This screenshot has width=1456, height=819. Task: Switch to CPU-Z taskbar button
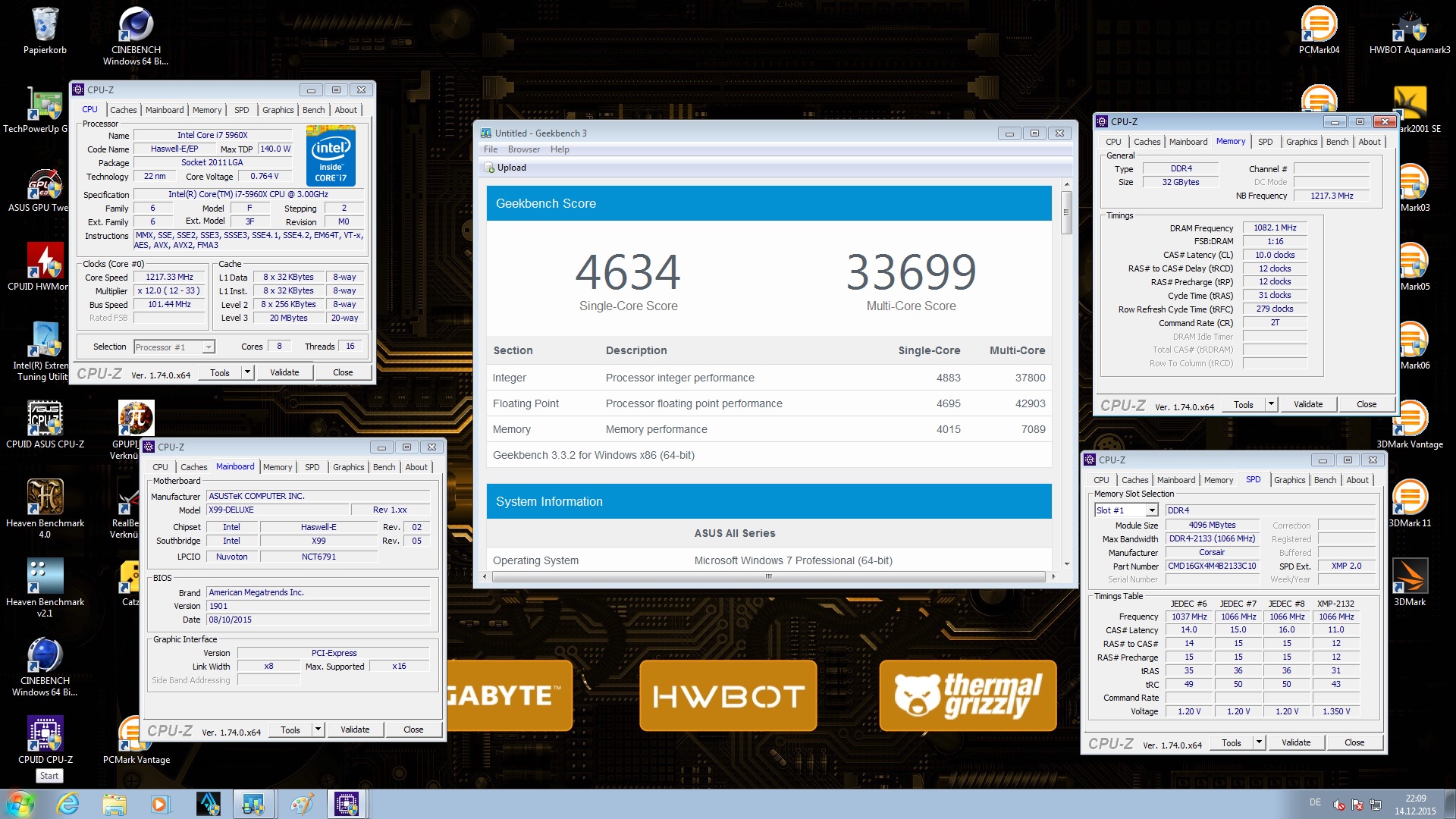(347, 804)
